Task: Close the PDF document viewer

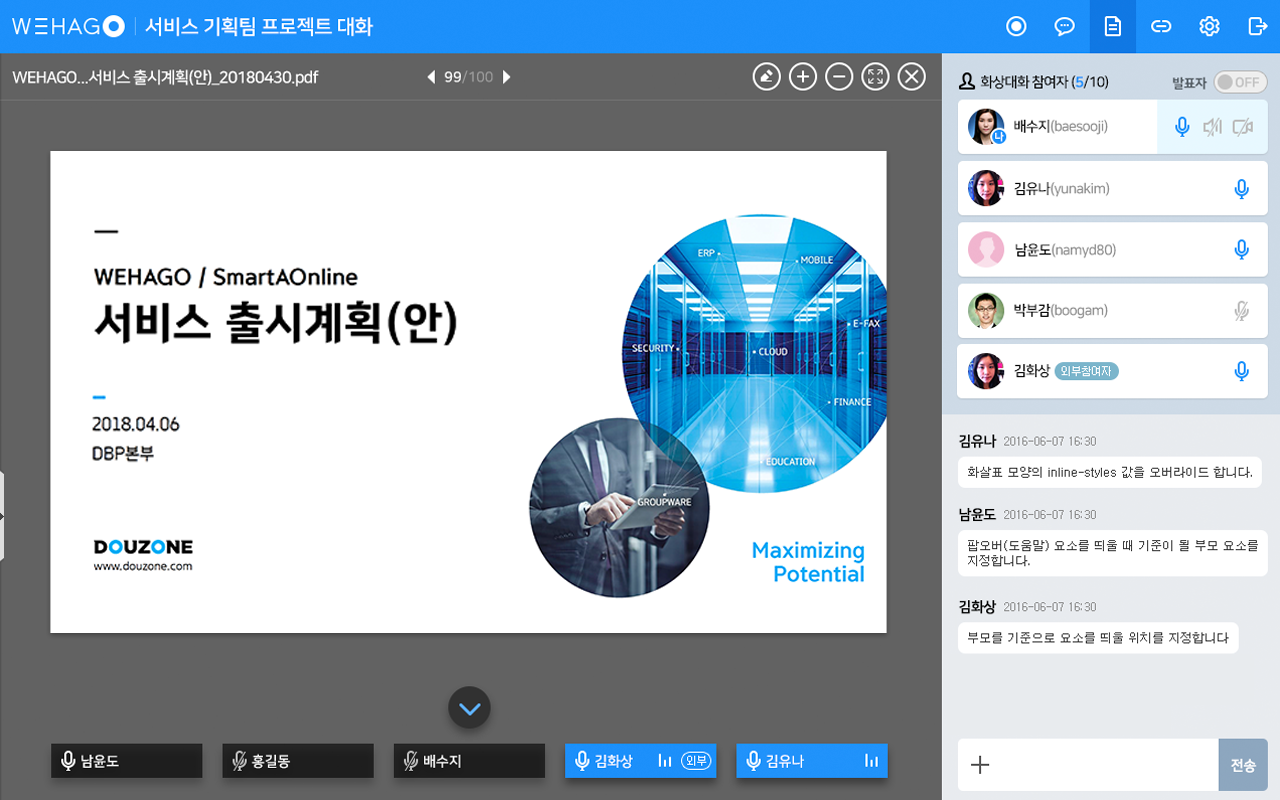Action: pos(911,76)
